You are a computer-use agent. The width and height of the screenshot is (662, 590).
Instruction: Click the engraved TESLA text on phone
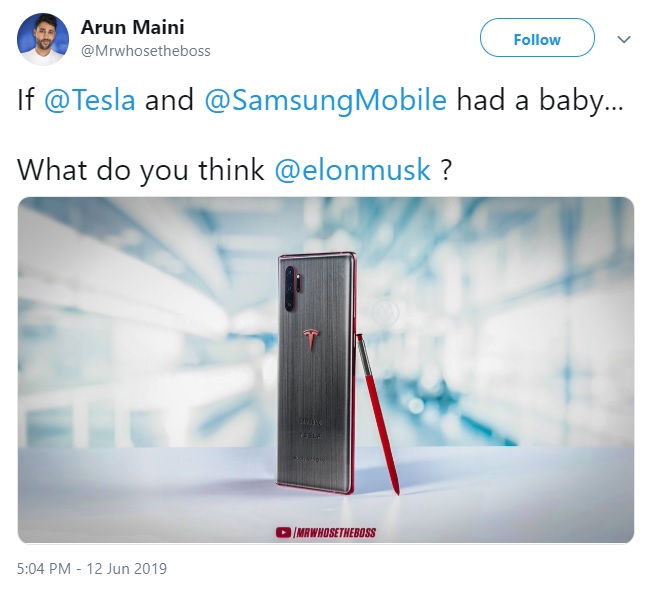[310, 435]
